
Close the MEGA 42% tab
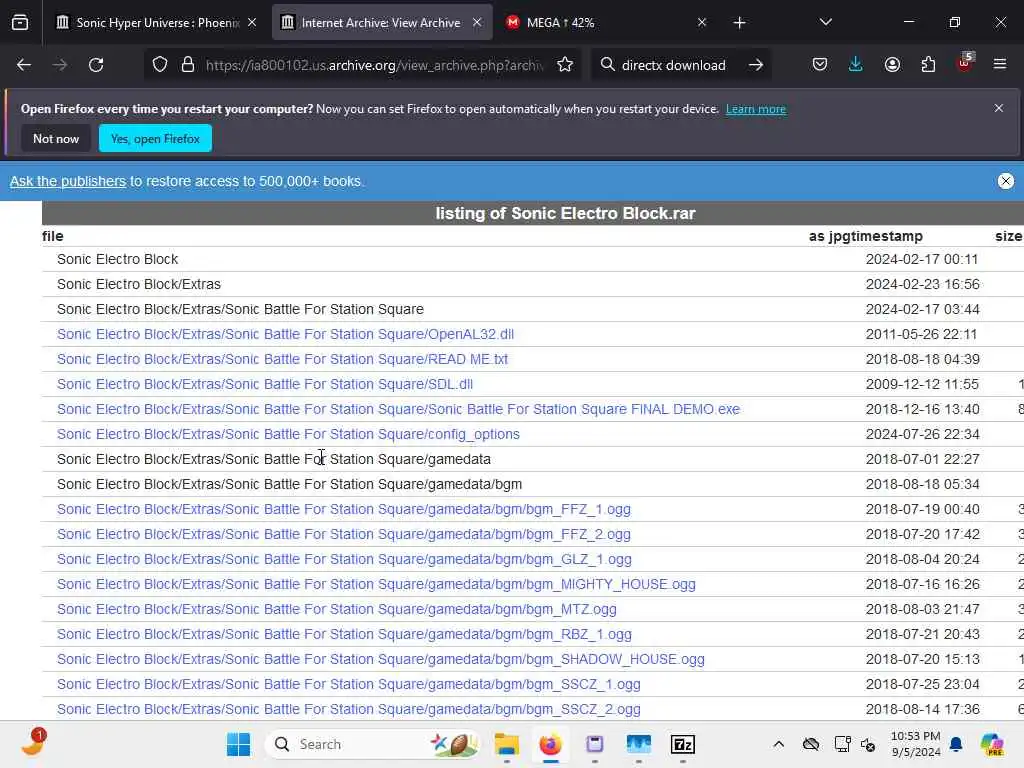702,22
